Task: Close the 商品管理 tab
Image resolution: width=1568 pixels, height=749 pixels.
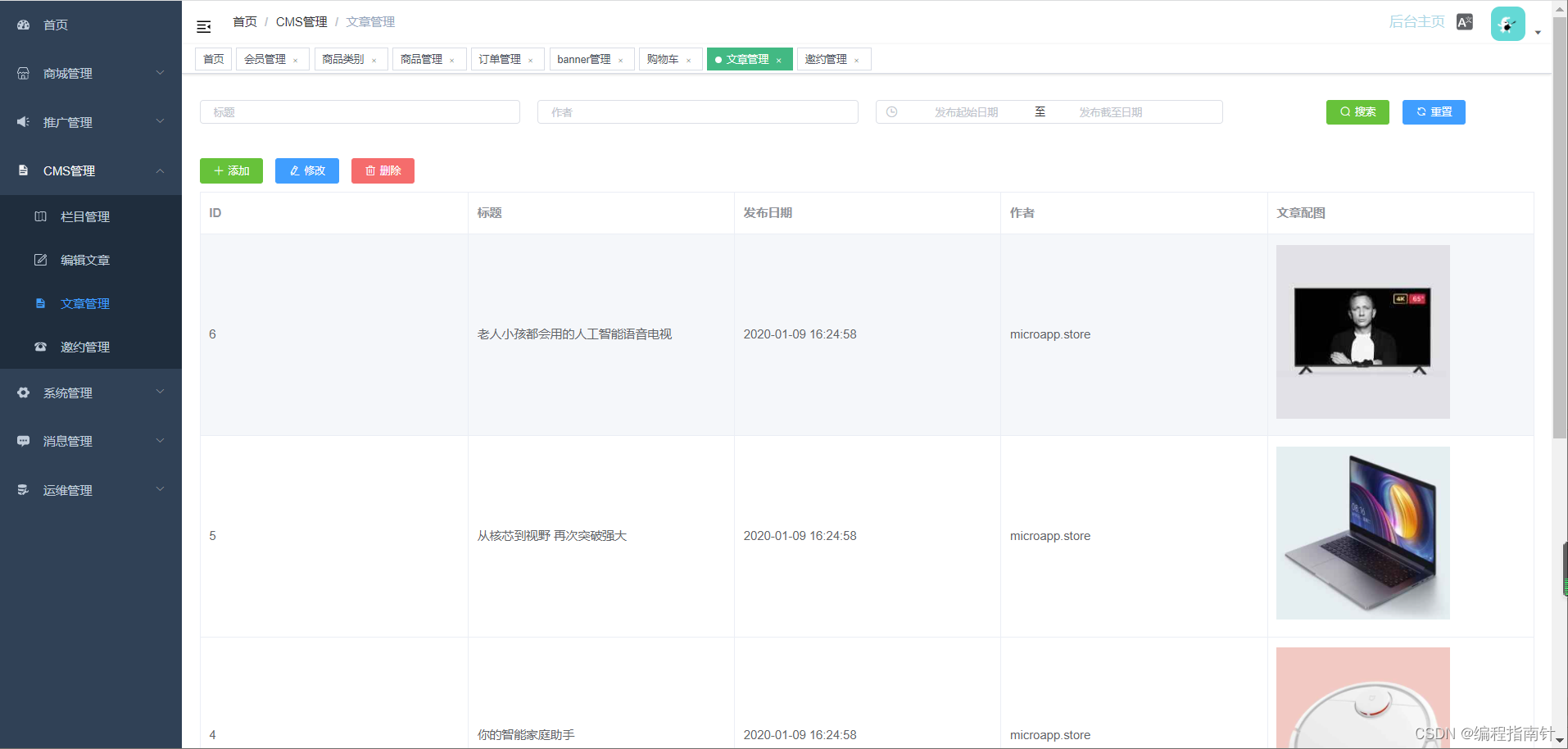Action: 452,60
